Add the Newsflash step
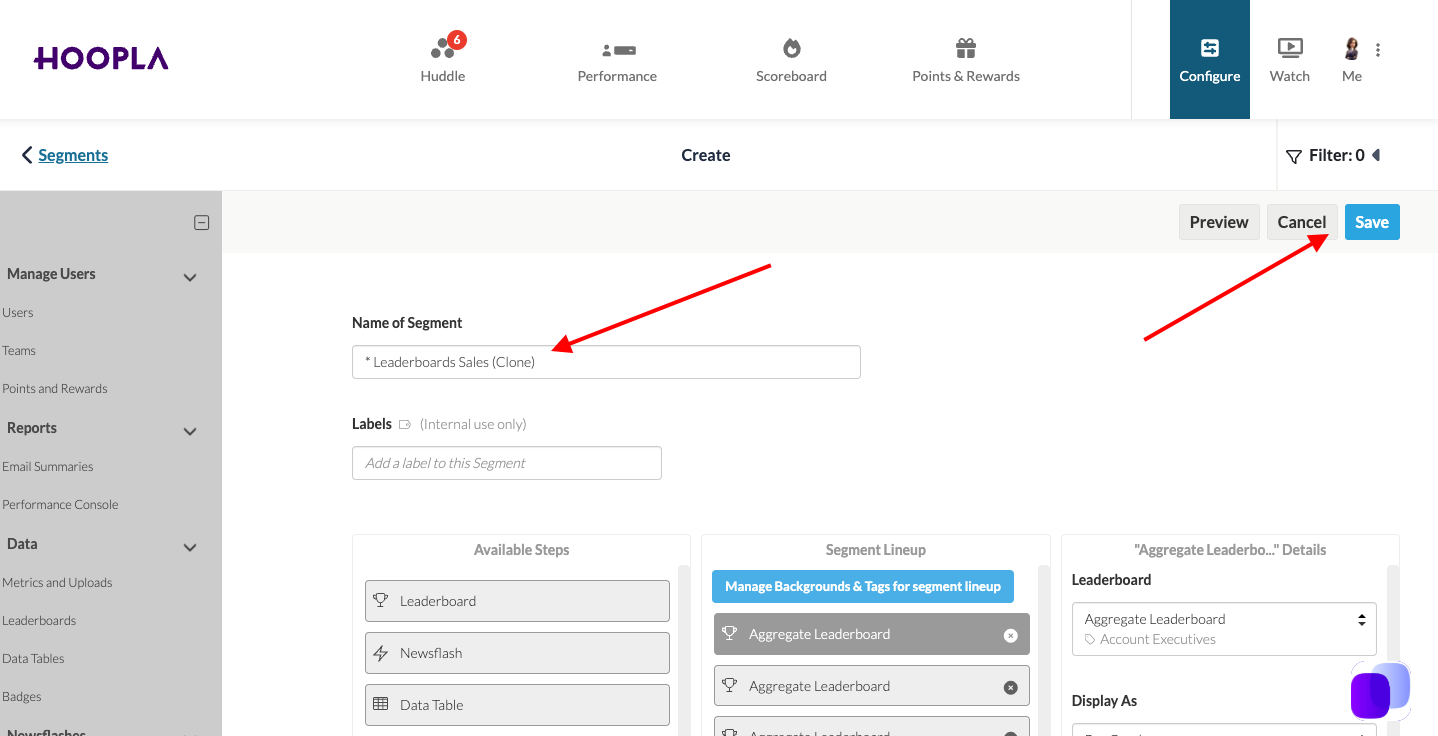Screen dimensions: 1438x736 point(517,653)
